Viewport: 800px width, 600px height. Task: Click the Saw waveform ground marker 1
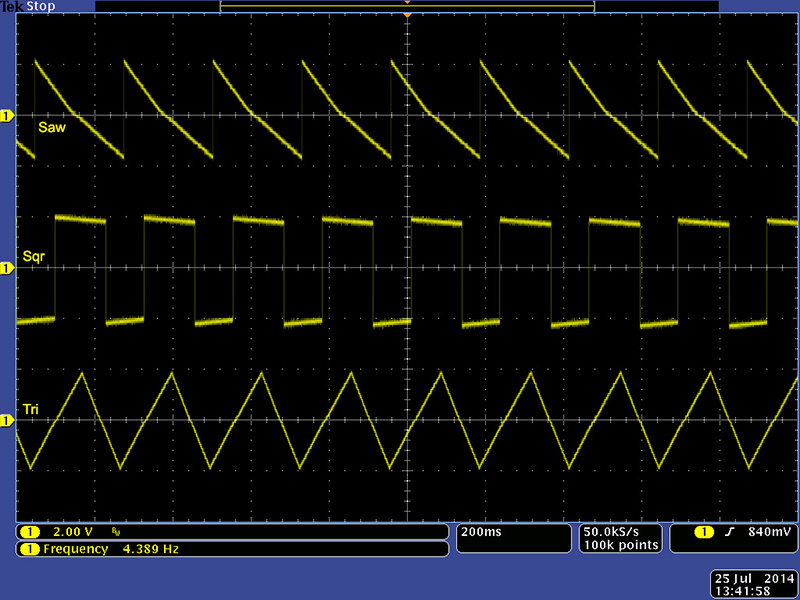click(x=7, y=117)
